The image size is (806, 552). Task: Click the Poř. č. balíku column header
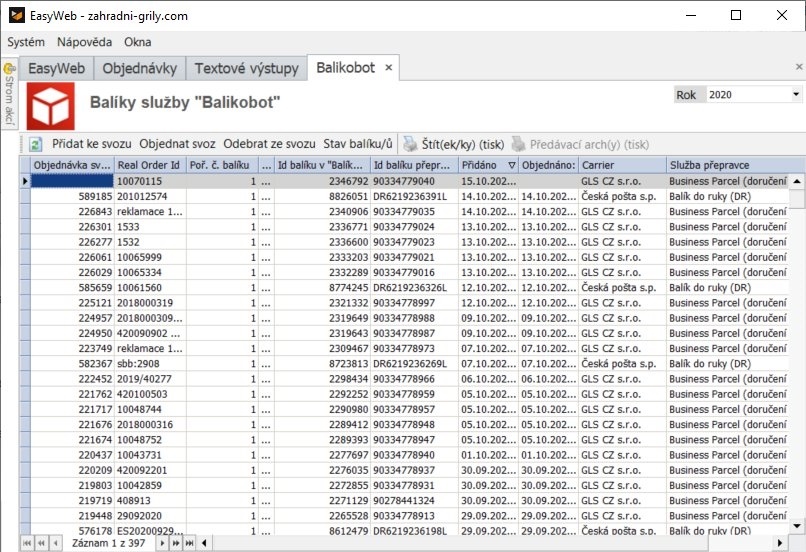222,165
